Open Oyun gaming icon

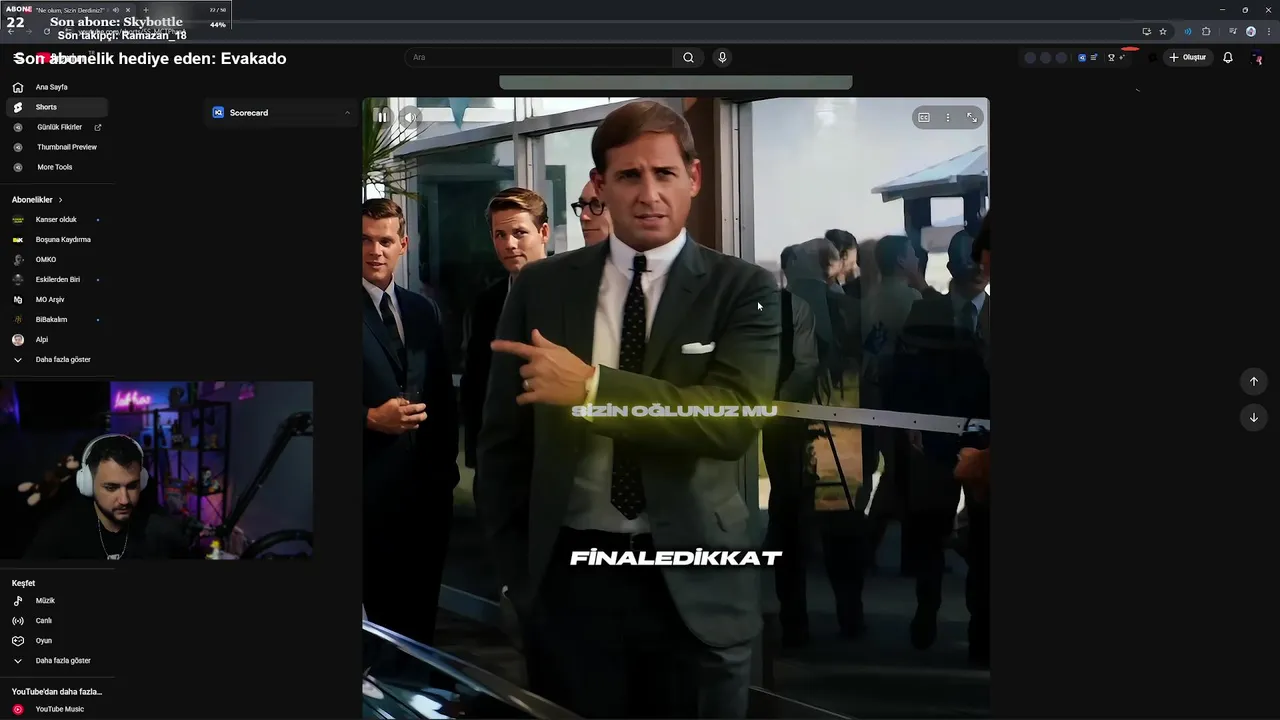coord(17,640)
